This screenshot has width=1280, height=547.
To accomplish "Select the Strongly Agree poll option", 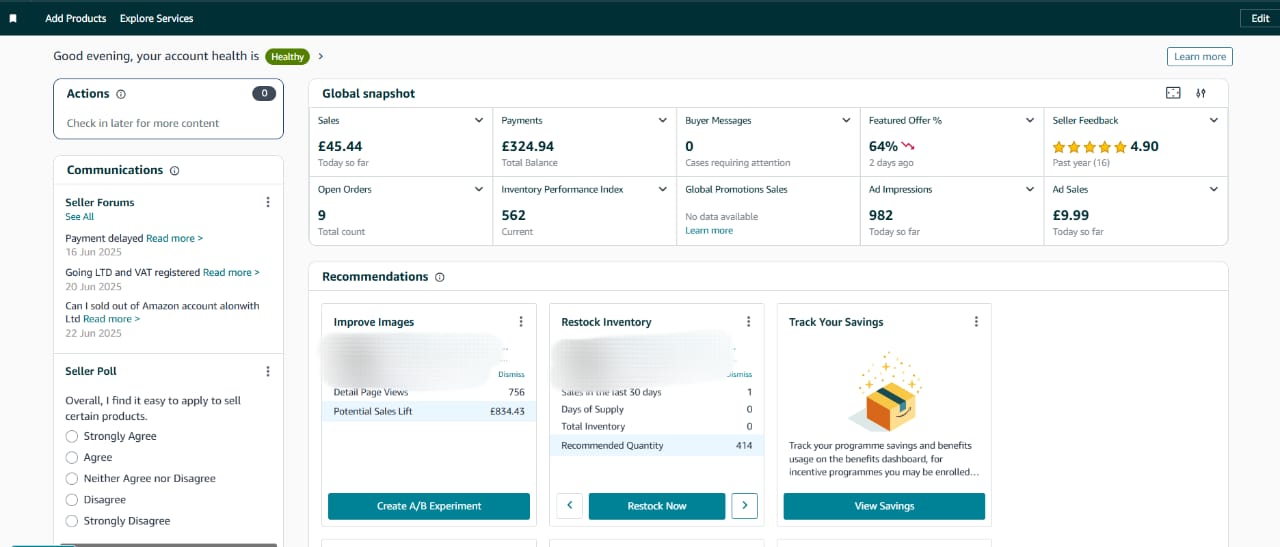I will pos(72,436).
